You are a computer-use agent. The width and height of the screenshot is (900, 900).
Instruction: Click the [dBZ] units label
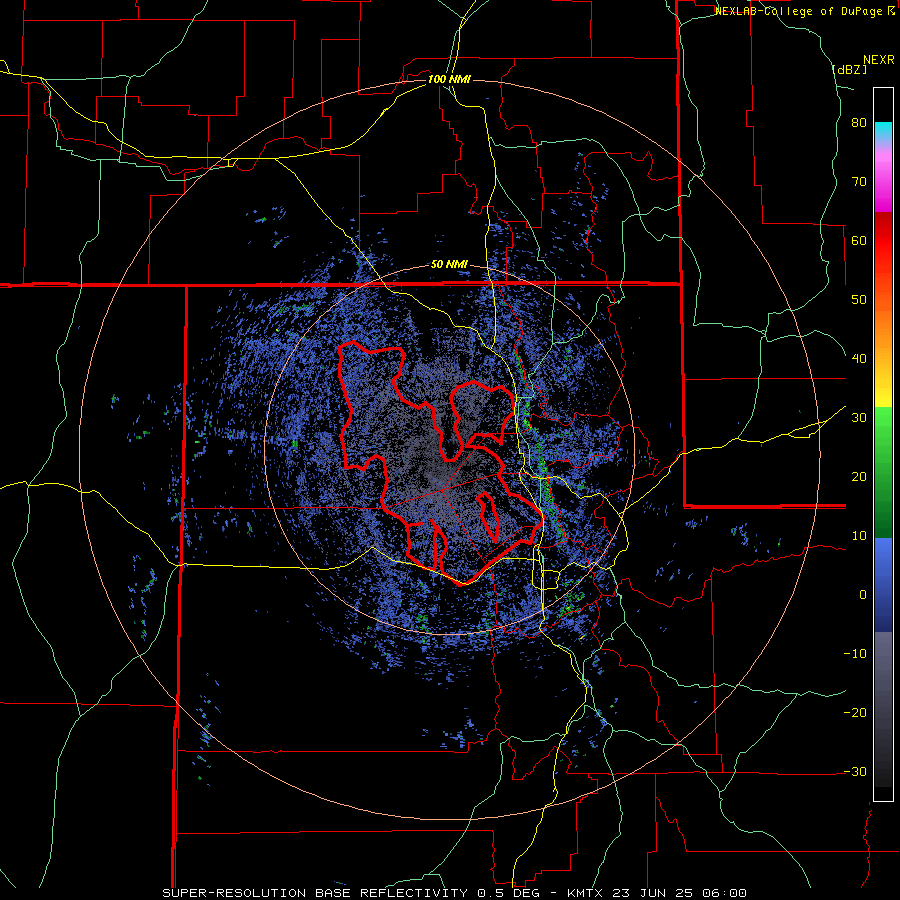[849, 69]
